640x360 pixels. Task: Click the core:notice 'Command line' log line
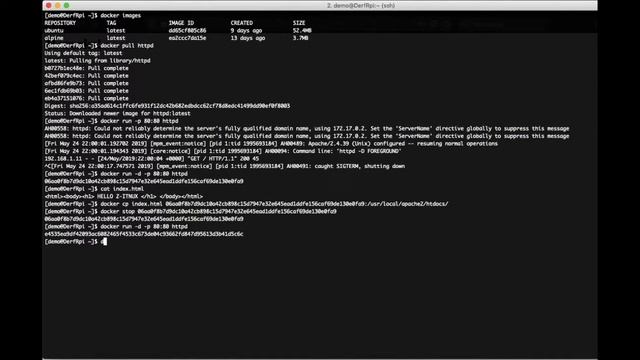[x=223, y=151]
